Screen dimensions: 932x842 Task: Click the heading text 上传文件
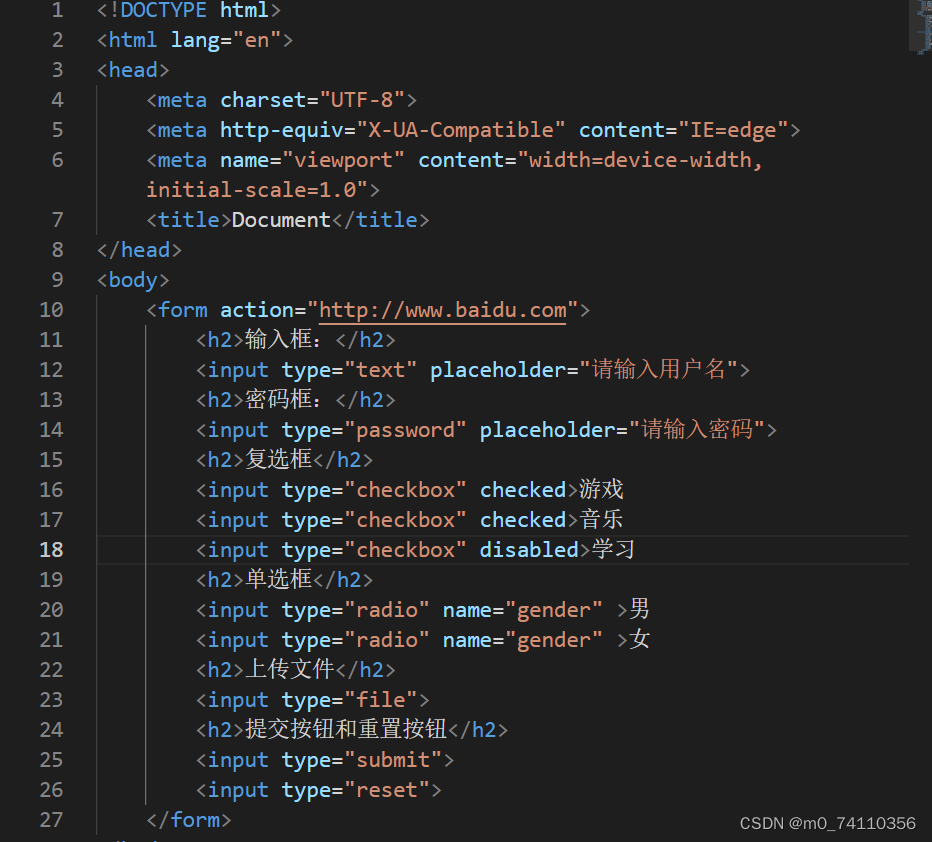(290, 669)
